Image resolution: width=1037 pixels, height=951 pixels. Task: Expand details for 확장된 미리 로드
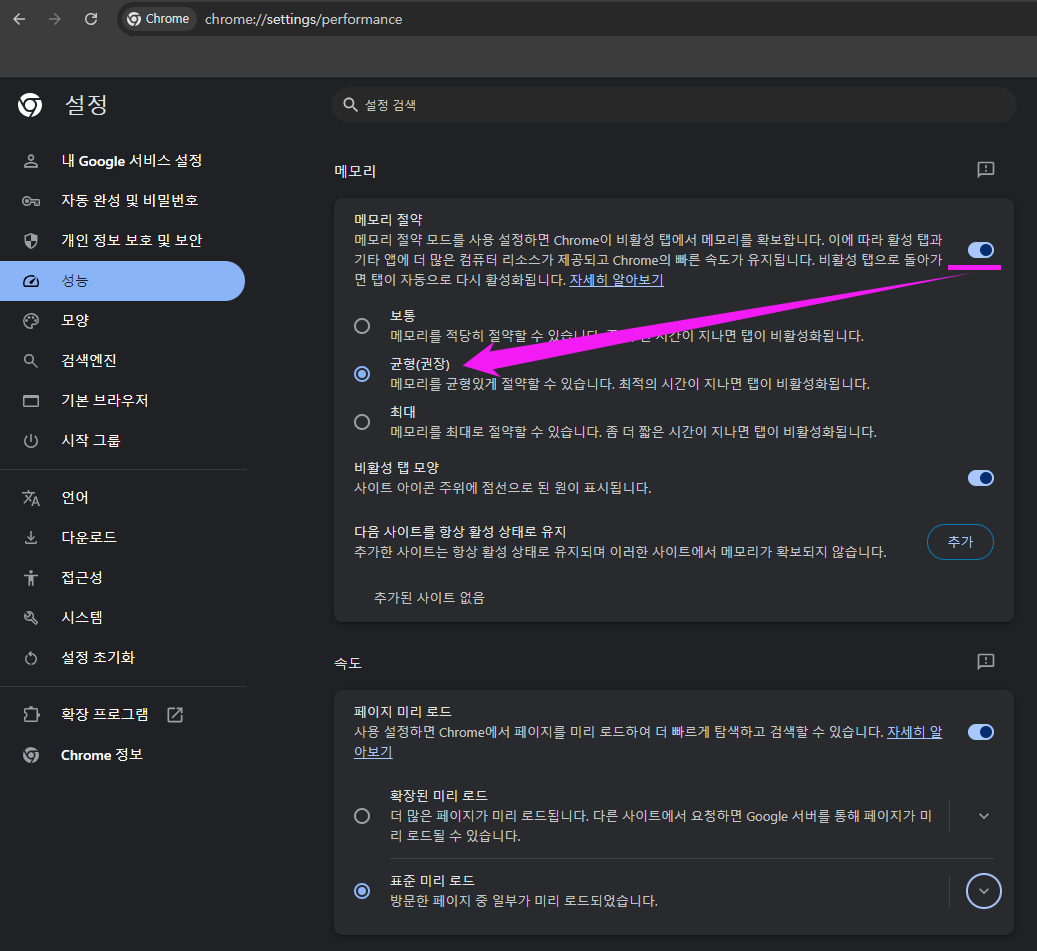[x=983, y=815]
